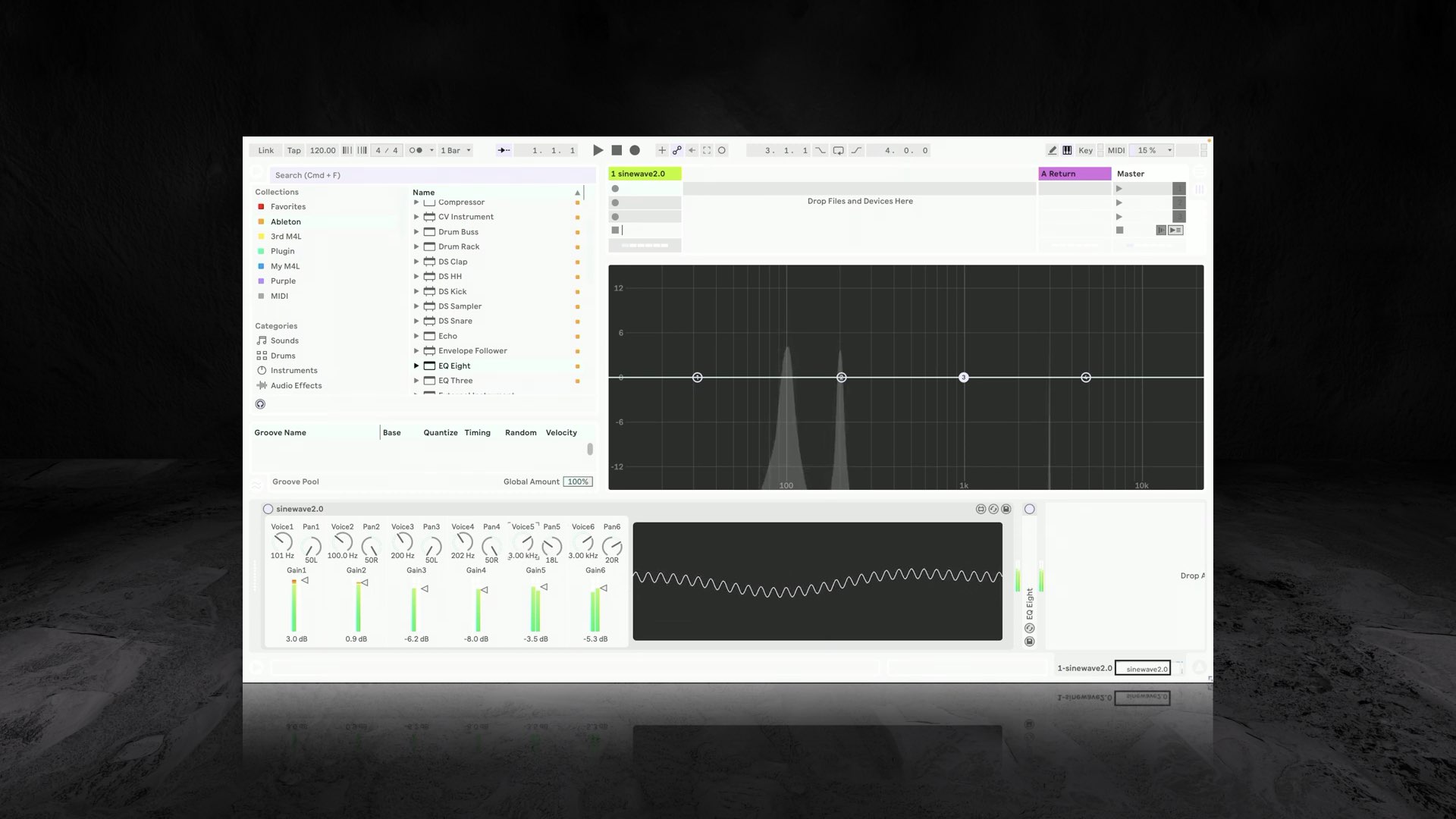Toggle the EQ Eight device activator
The height and width of the screenshot is (819, 1456).
pyautogui.click(x=1029, y=509)
